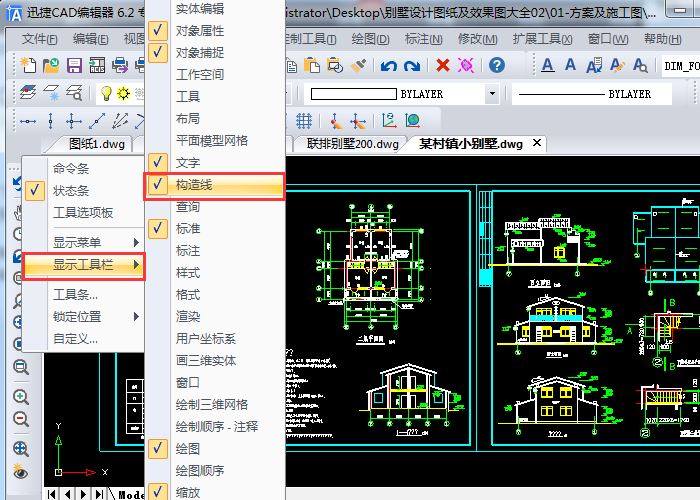Click the New drawing icon
The image size is (700, 500).
point(28,65)
